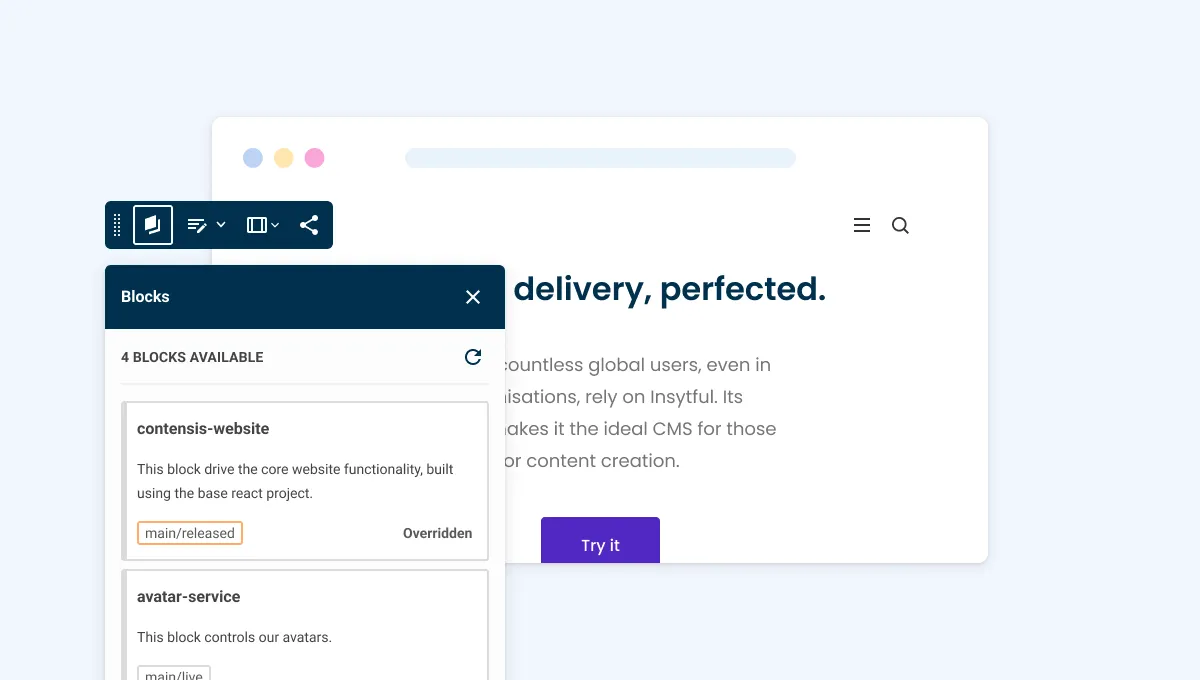The height and width of the screenshot is (680, 1200).
Task: Open the site search with the magnifier icon
Action: click(900, 225)
